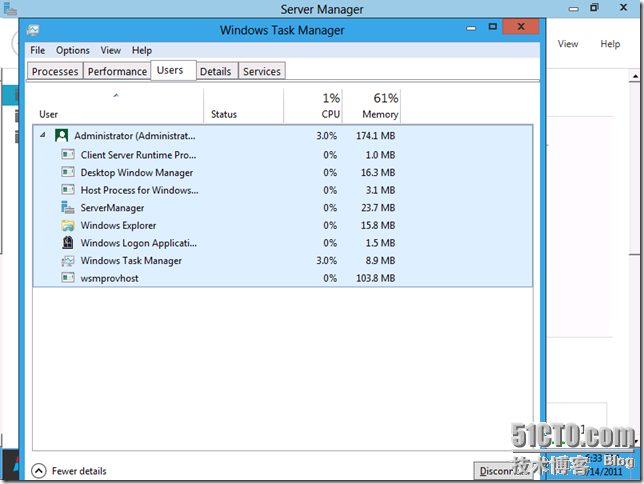Click the 15.8 MB memory value
The width and height of the screenshot is (644, 484).
coord(378,225)
